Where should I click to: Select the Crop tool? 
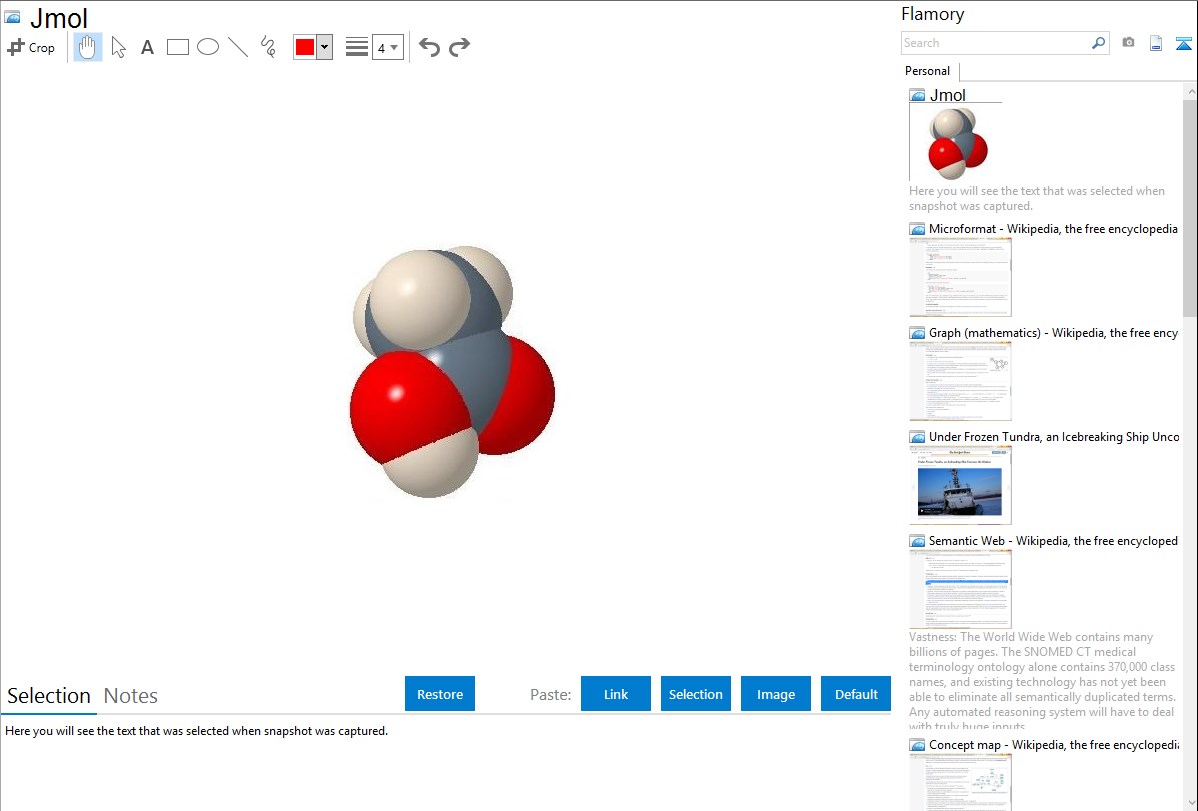click(31, 47)
